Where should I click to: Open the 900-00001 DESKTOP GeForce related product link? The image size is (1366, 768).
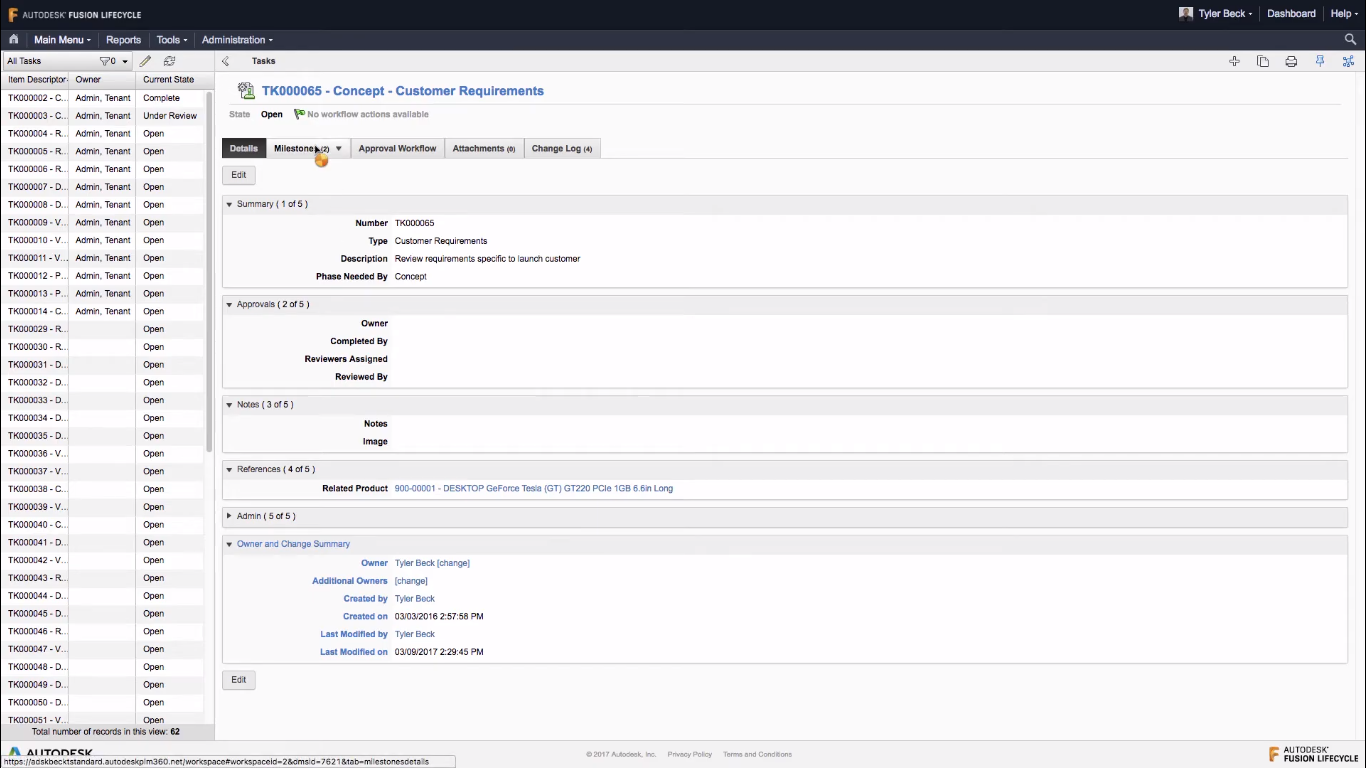point(534,489)
